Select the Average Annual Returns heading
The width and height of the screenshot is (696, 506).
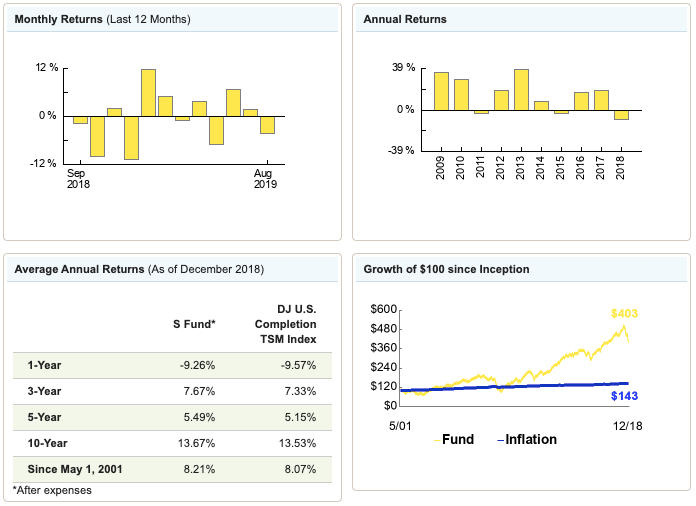click(x=137, y=269)
